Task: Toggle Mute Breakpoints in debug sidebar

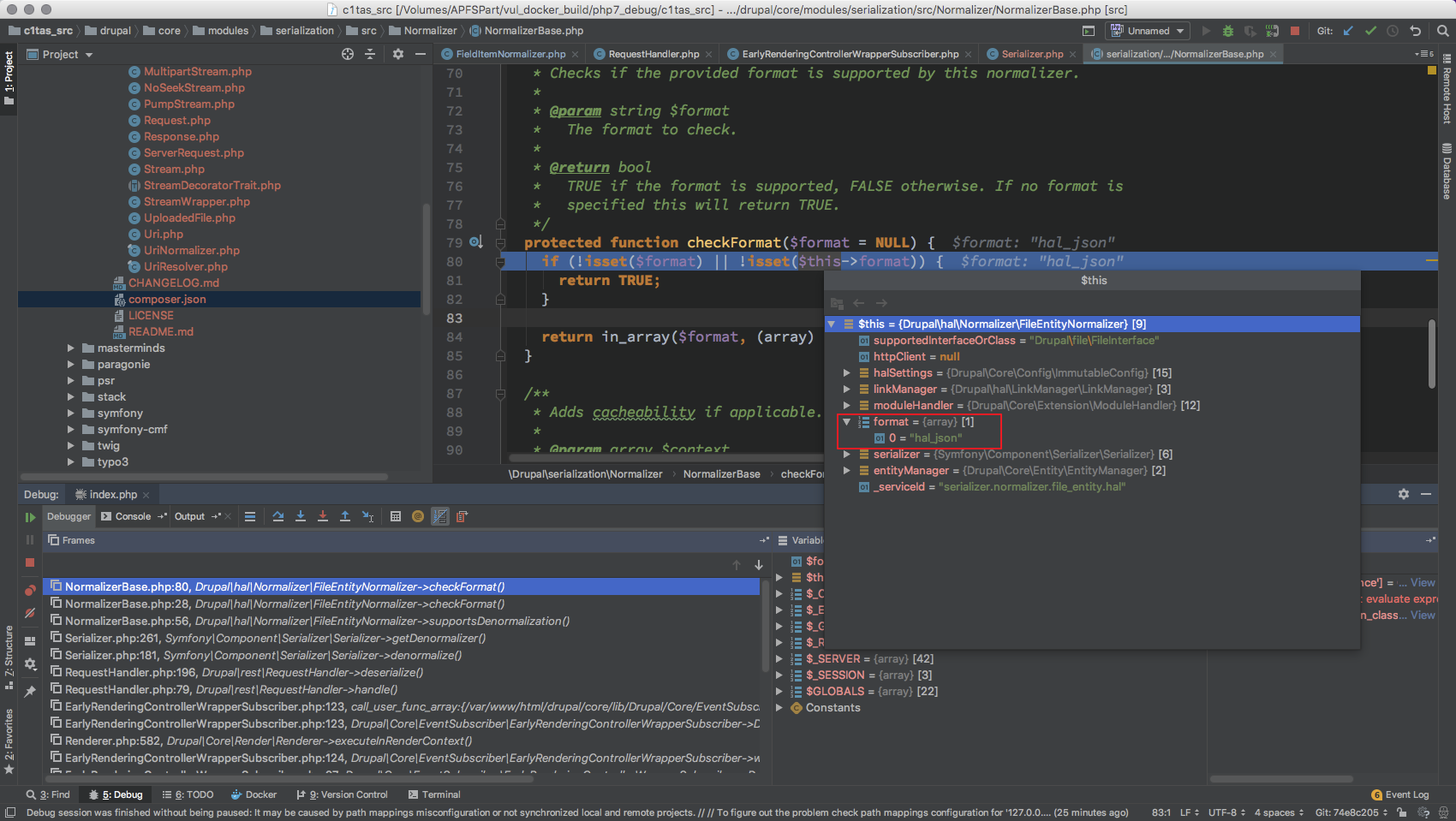Action: point(30,613)
